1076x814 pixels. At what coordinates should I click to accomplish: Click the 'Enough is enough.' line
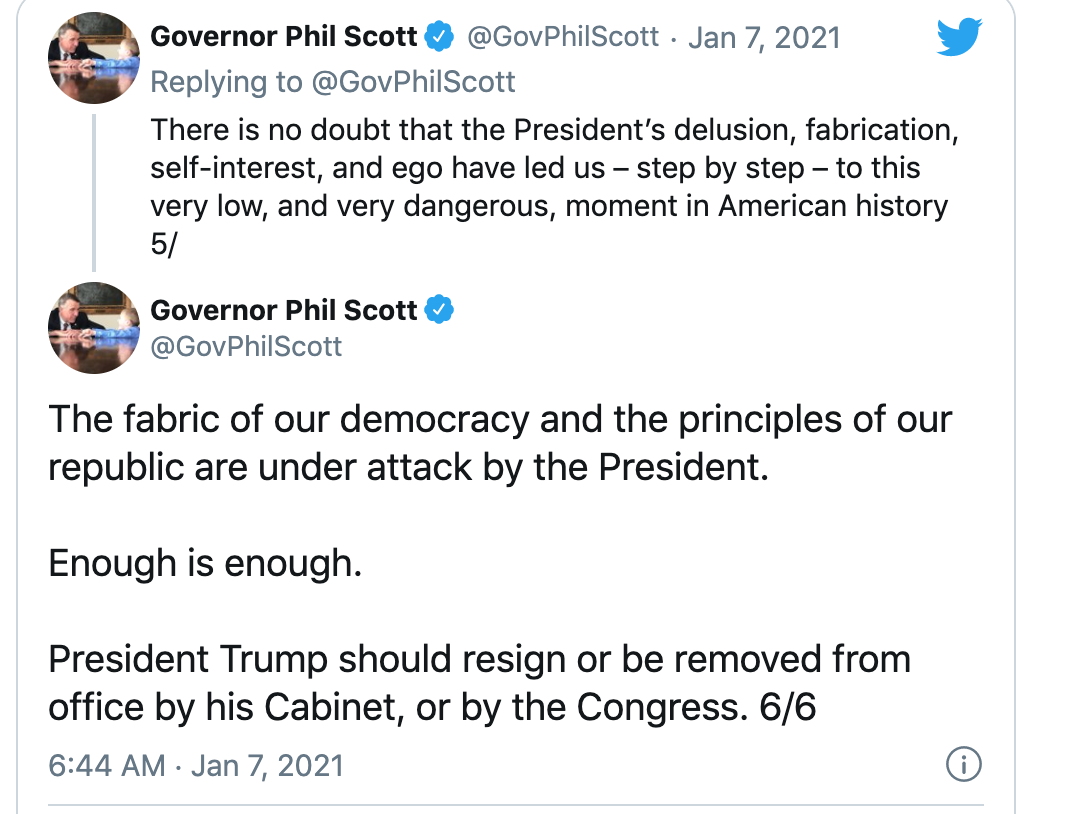(205, 563)
